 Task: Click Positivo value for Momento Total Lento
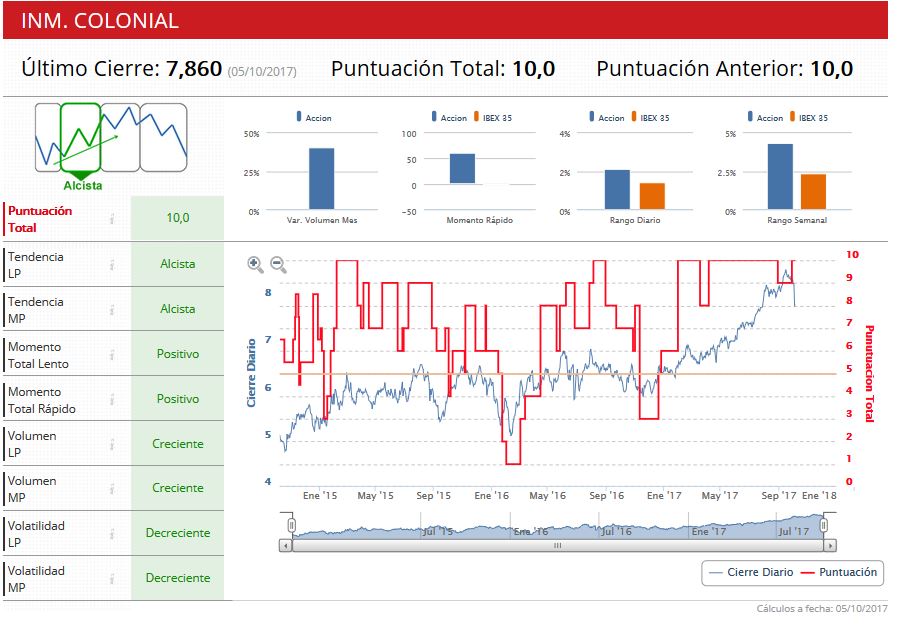[178, 354]
